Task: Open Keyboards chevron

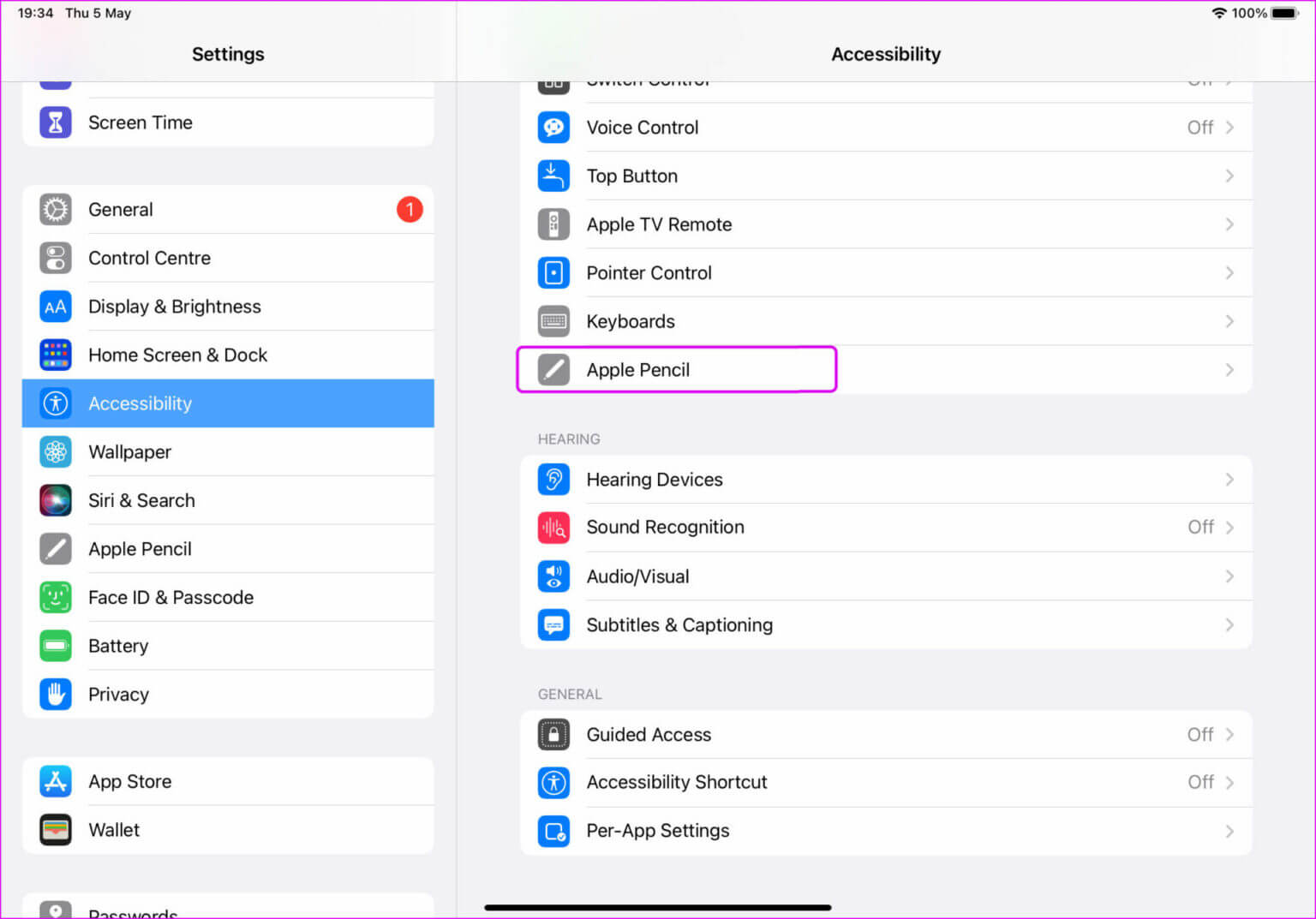Action: [x=1229, y=321]
